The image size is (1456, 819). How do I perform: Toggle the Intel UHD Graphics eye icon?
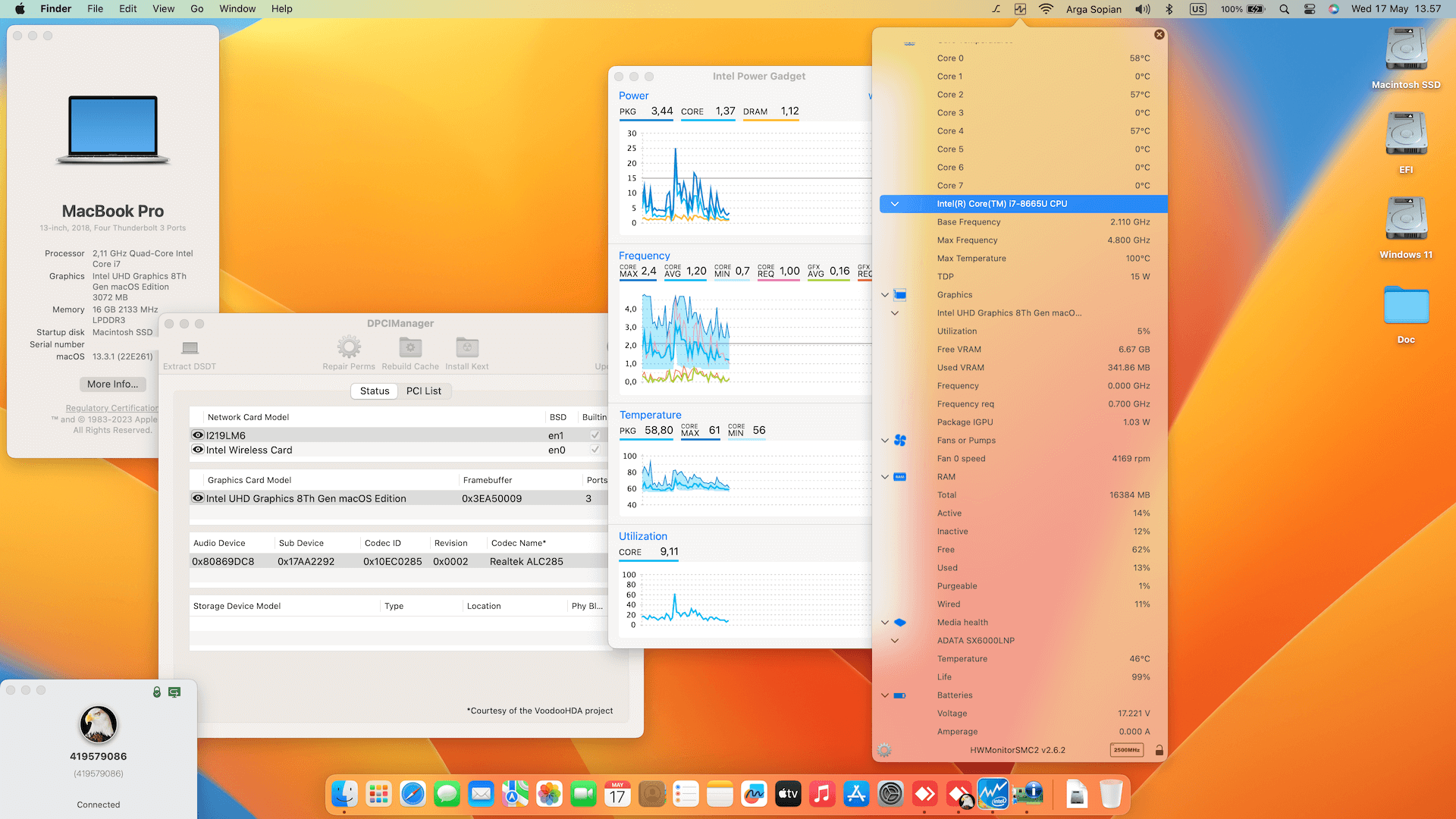(x=198, y=498)
